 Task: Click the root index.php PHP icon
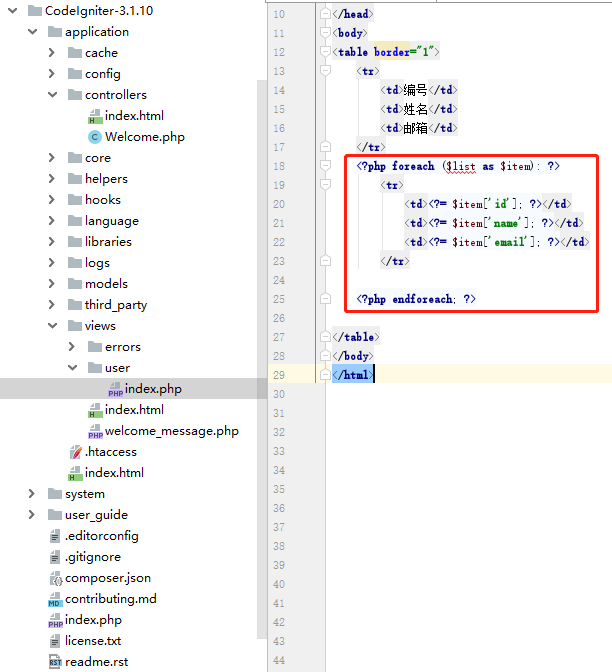(x=55, y=620)
